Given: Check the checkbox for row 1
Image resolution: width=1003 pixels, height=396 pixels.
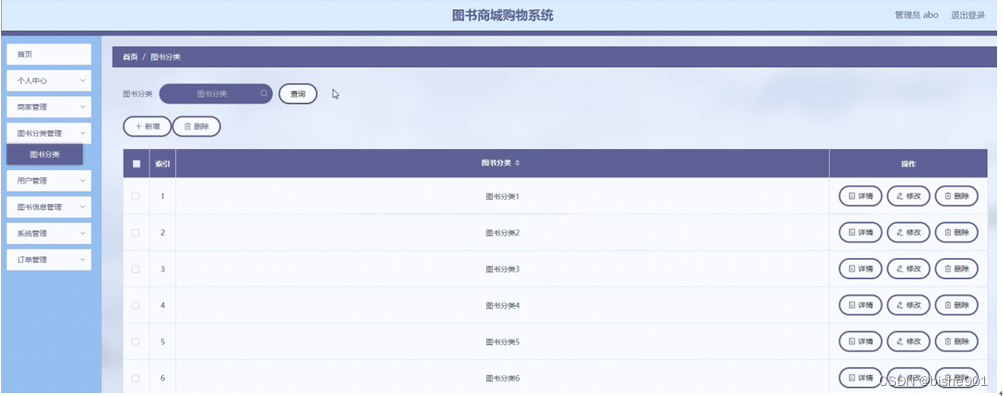Looking at the screenshot, I should coord(136,196).
